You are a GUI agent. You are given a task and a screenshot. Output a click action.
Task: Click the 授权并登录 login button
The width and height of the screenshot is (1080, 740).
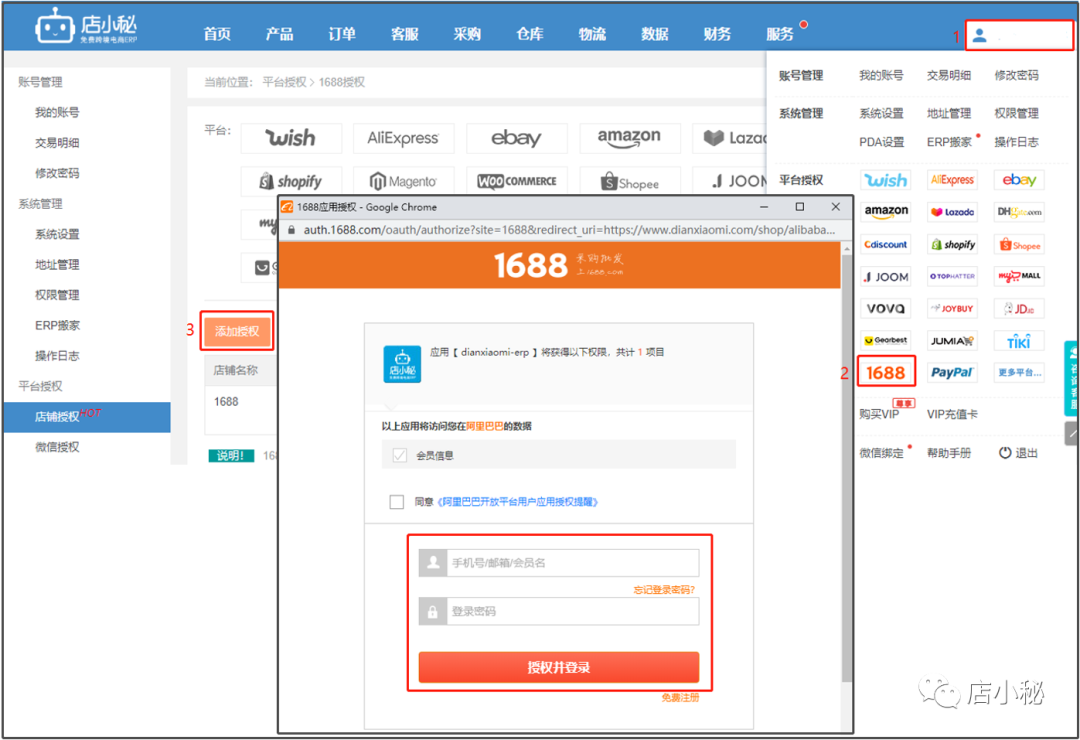click(560, 667)
